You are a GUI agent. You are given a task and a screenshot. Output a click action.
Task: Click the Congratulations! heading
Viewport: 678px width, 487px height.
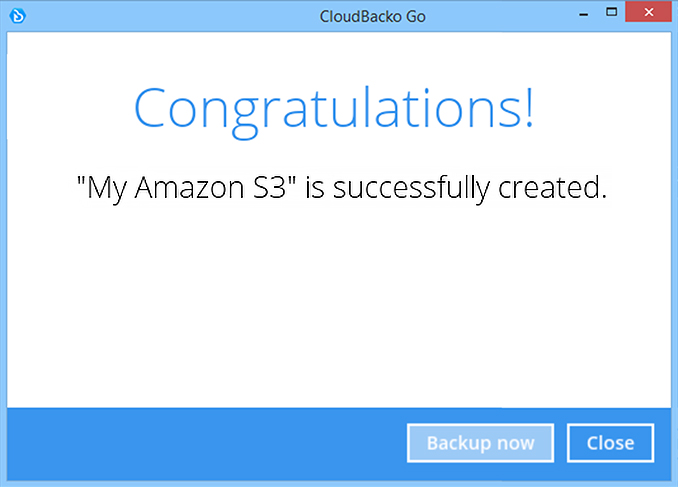(334, 111)
